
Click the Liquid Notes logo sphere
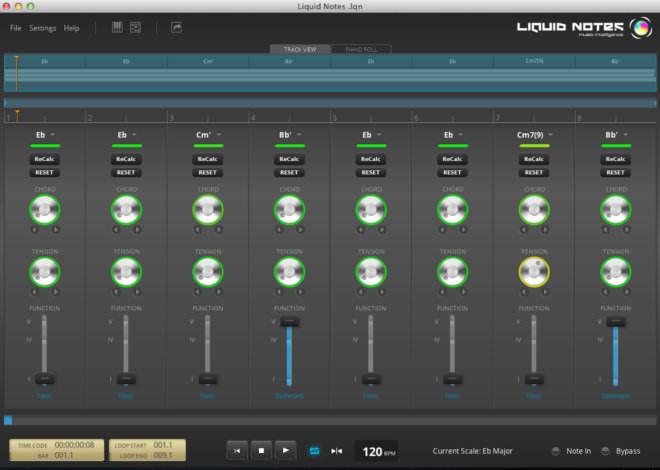pyautogui.click(x=641, y=28)
